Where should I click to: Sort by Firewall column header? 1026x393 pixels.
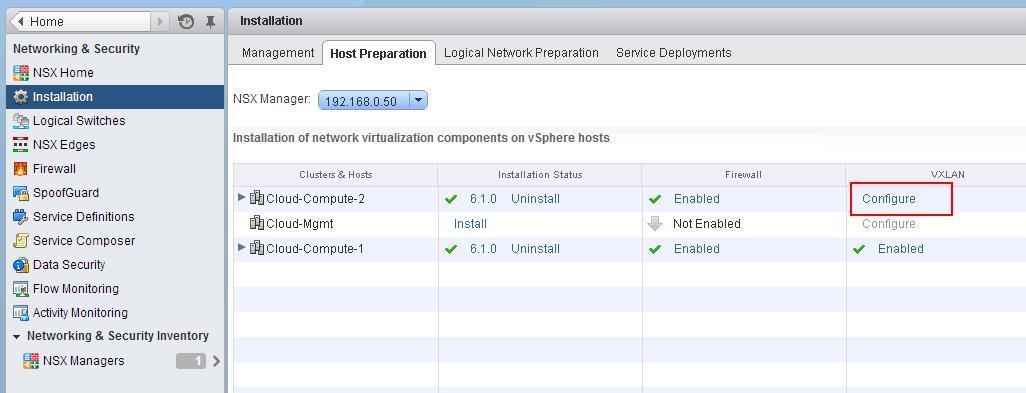pyautogui.click(x=744, y=175)
